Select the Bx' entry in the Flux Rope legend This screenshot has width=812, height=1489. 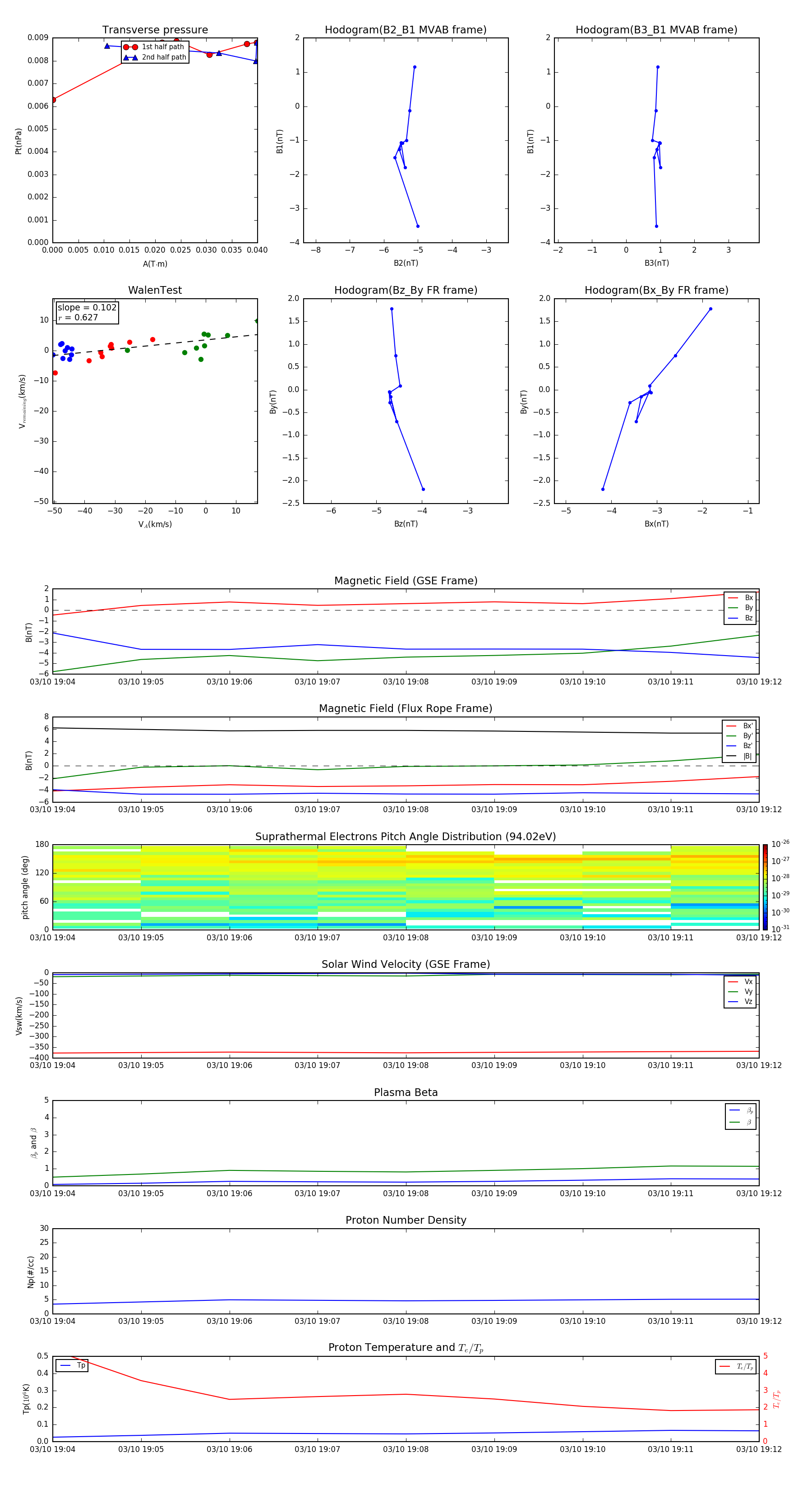[740, 726]
